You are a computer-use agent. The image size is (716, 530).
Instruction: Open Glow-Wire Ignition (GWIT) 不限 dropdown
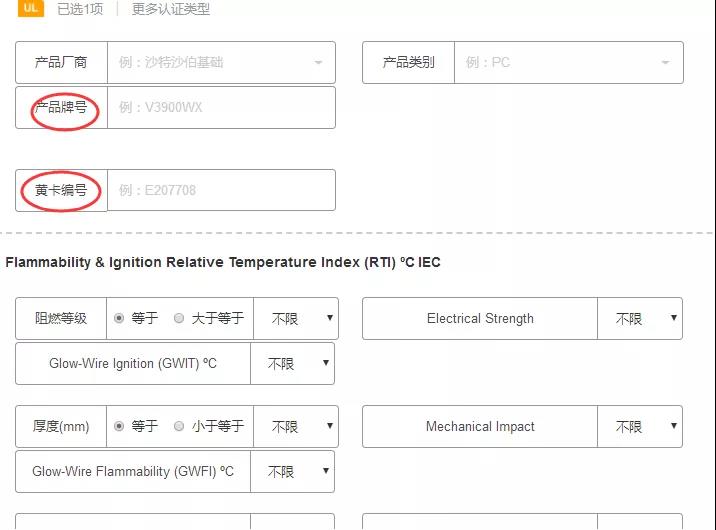[x=292, y=364]
